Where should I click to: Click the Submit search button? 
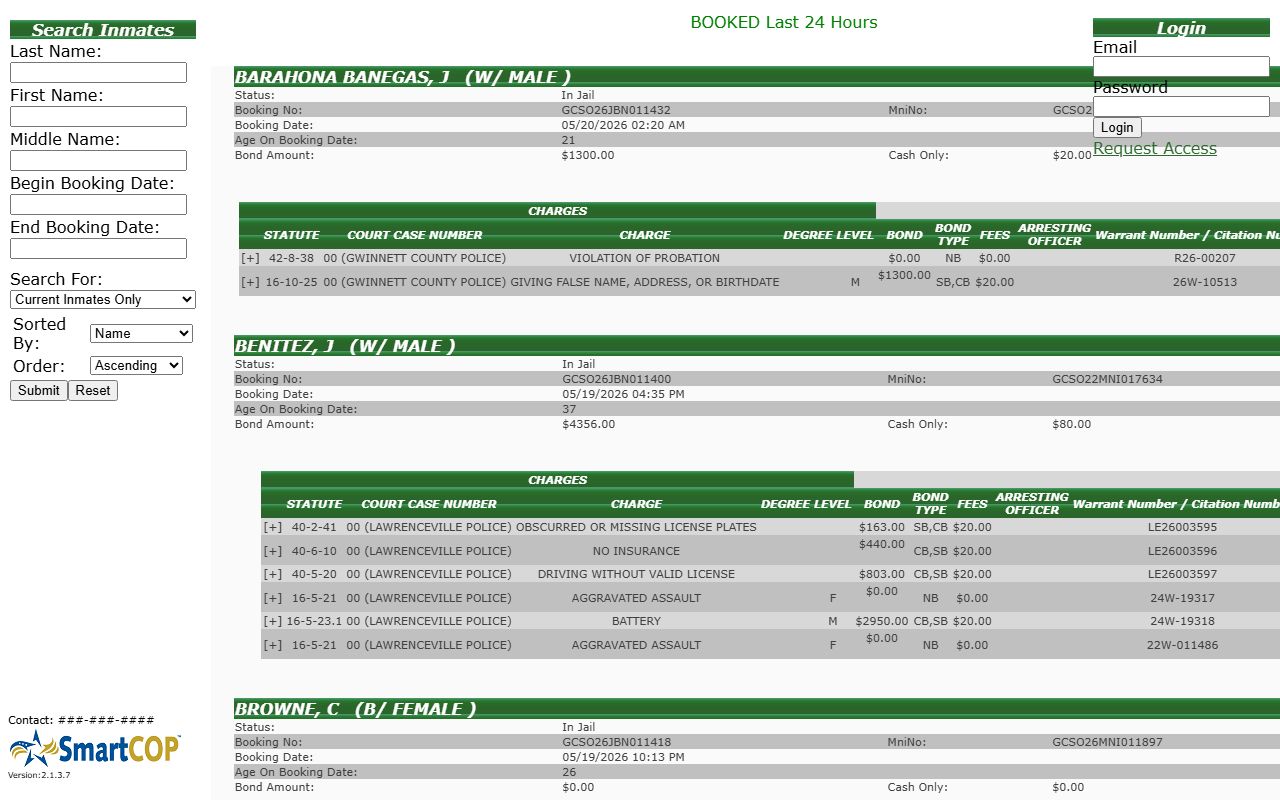39,390
